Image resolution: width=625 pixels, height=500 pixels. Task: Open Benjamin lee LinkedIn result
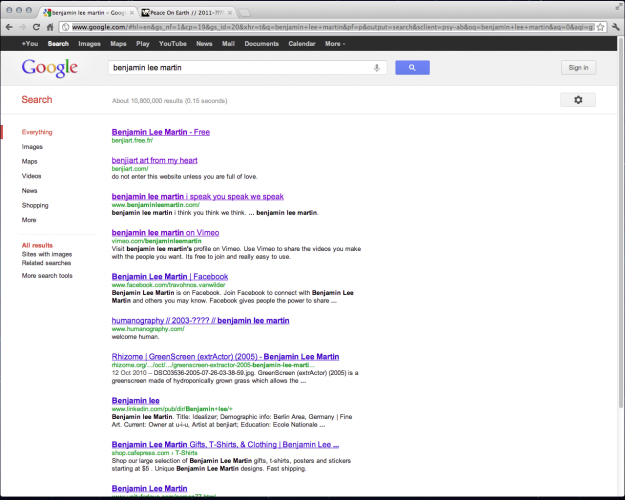(136, 401)
